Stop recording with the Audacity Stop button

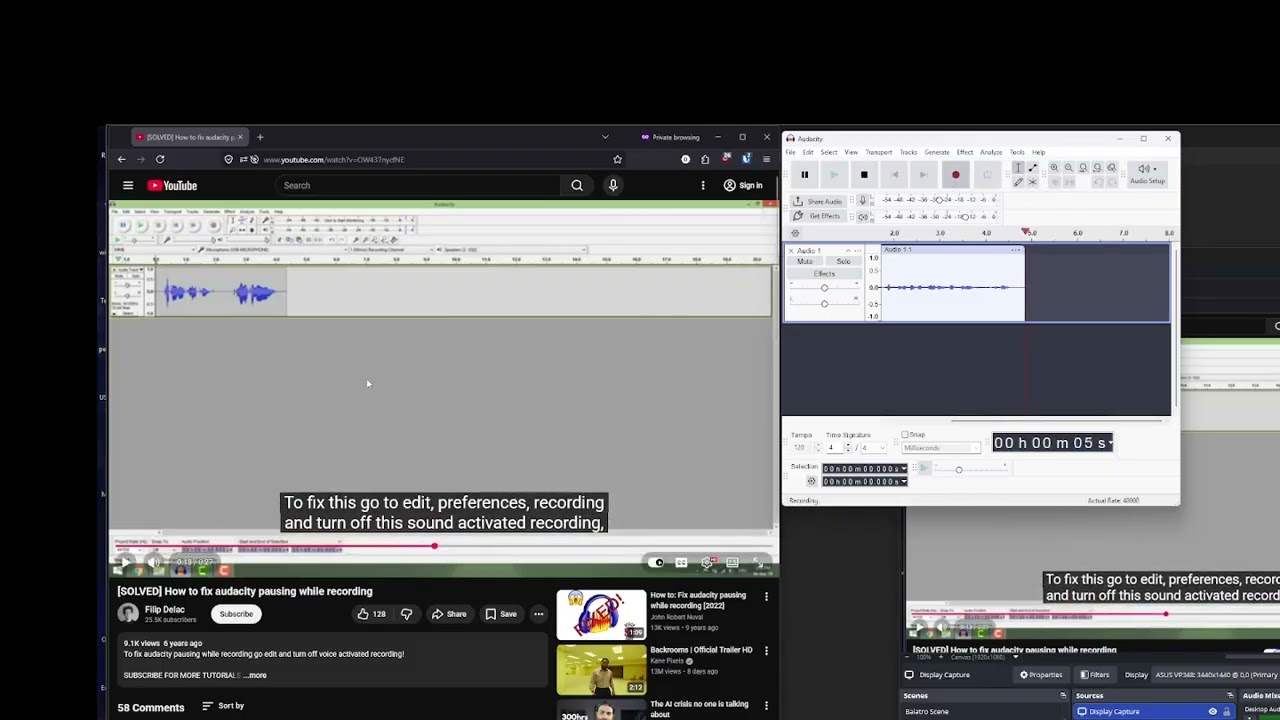[864, 175]
